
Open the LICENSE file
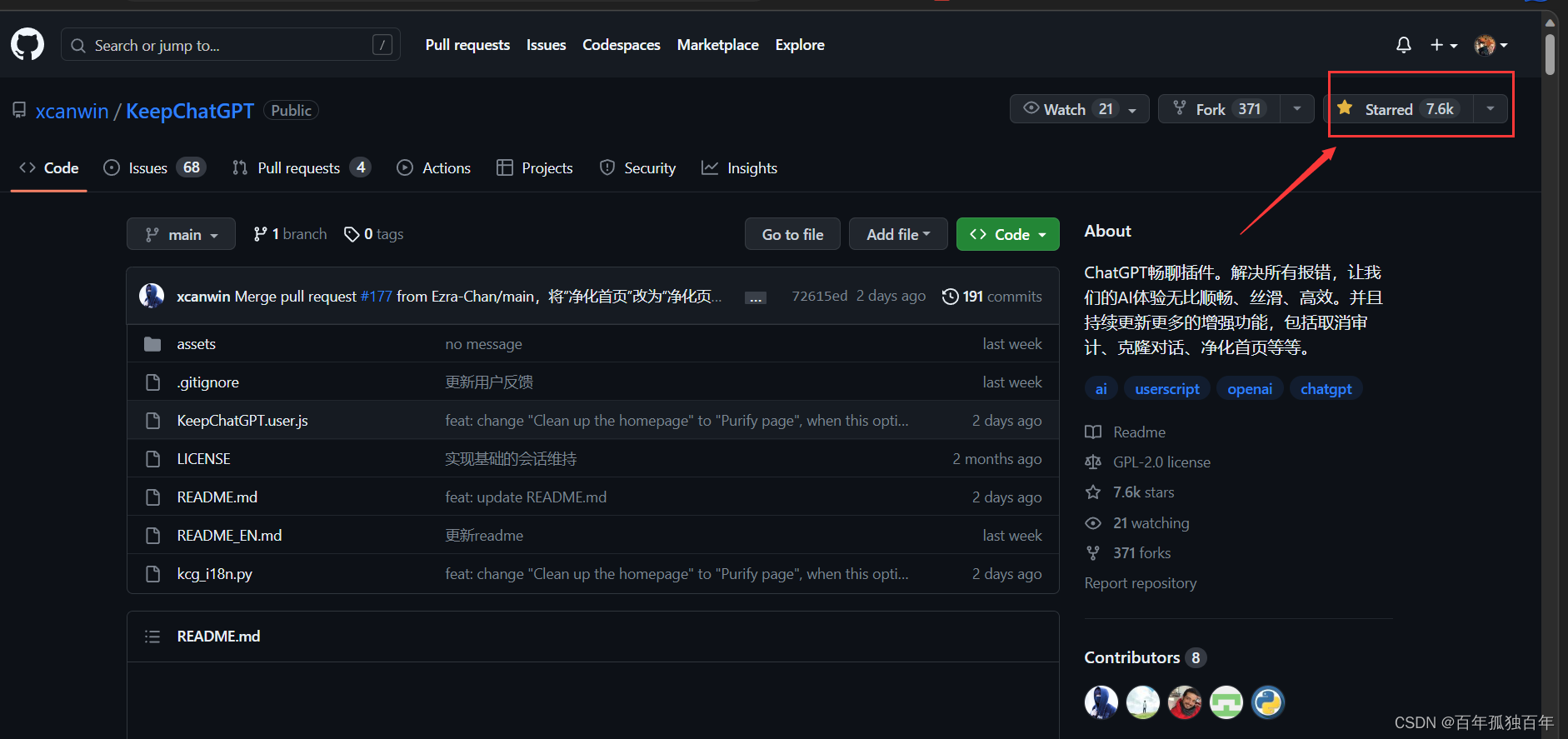click(x=203, y=459)
